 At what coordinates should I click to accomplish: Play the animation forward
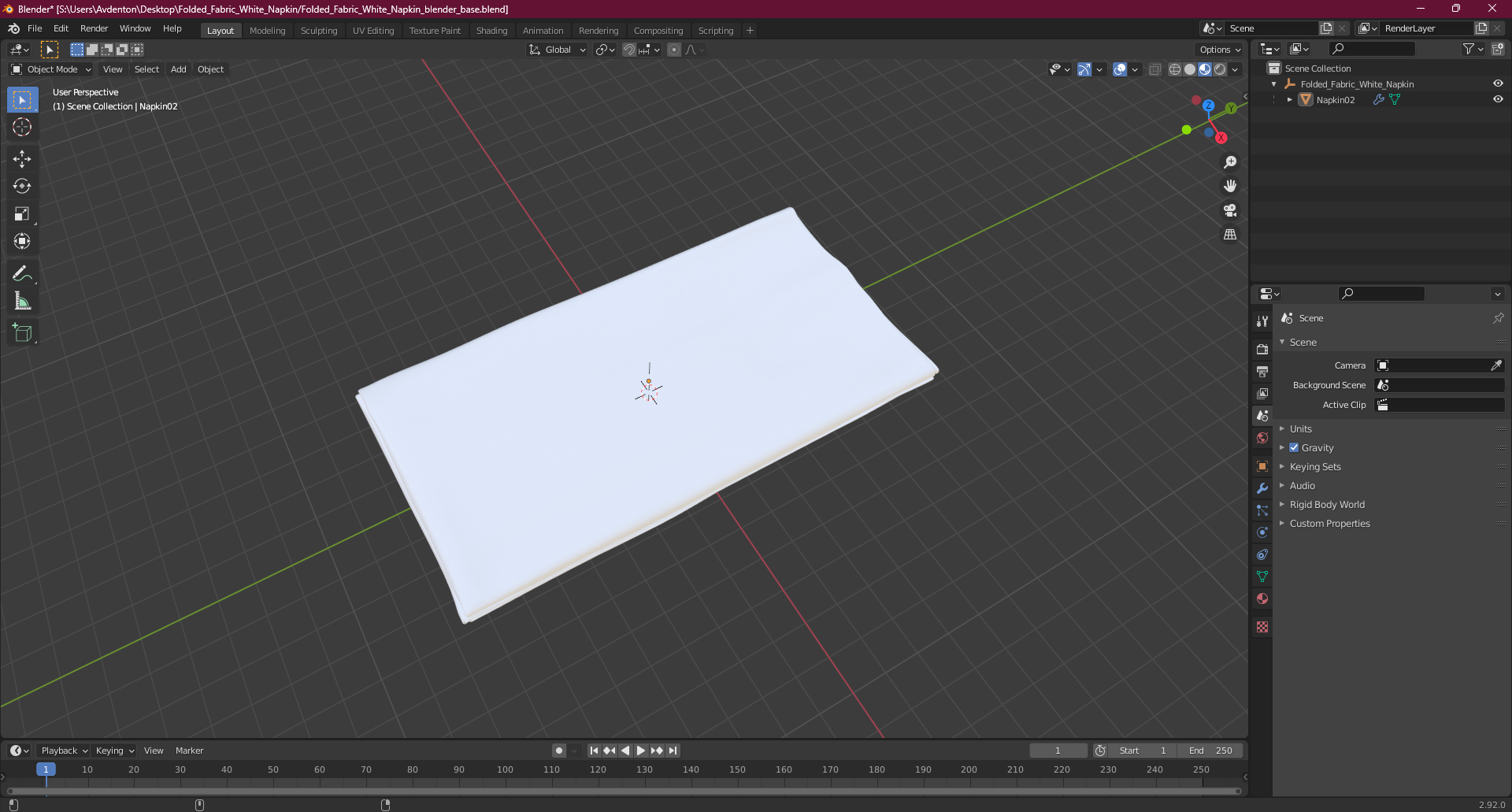click(641, 751)
